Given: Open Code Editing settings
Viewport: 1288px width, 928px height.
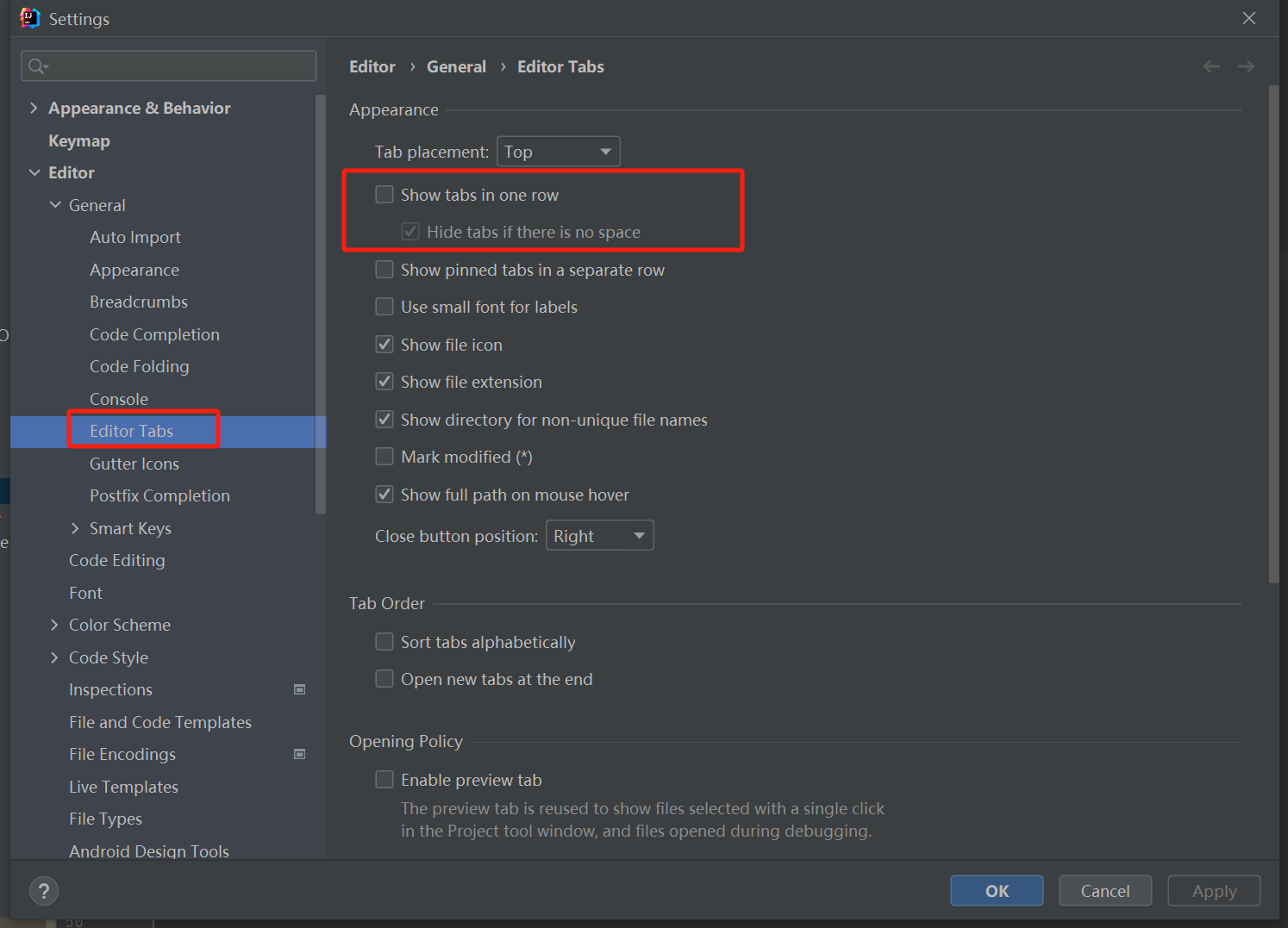Looking at the screenshot, I should point(117,560).
